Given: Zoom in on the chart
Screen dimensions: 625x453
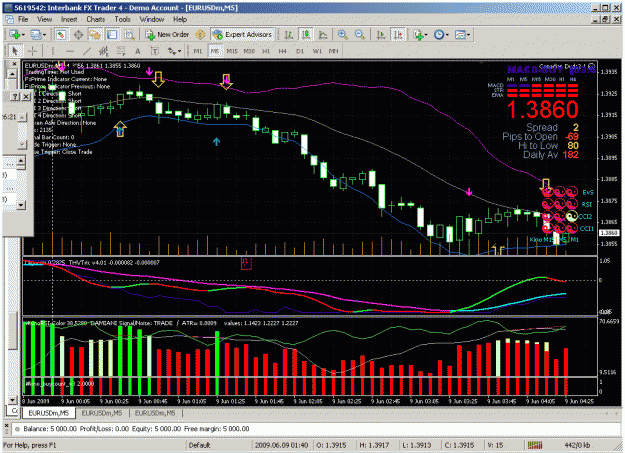Looking at the screenshot, I should coord(342,35).
